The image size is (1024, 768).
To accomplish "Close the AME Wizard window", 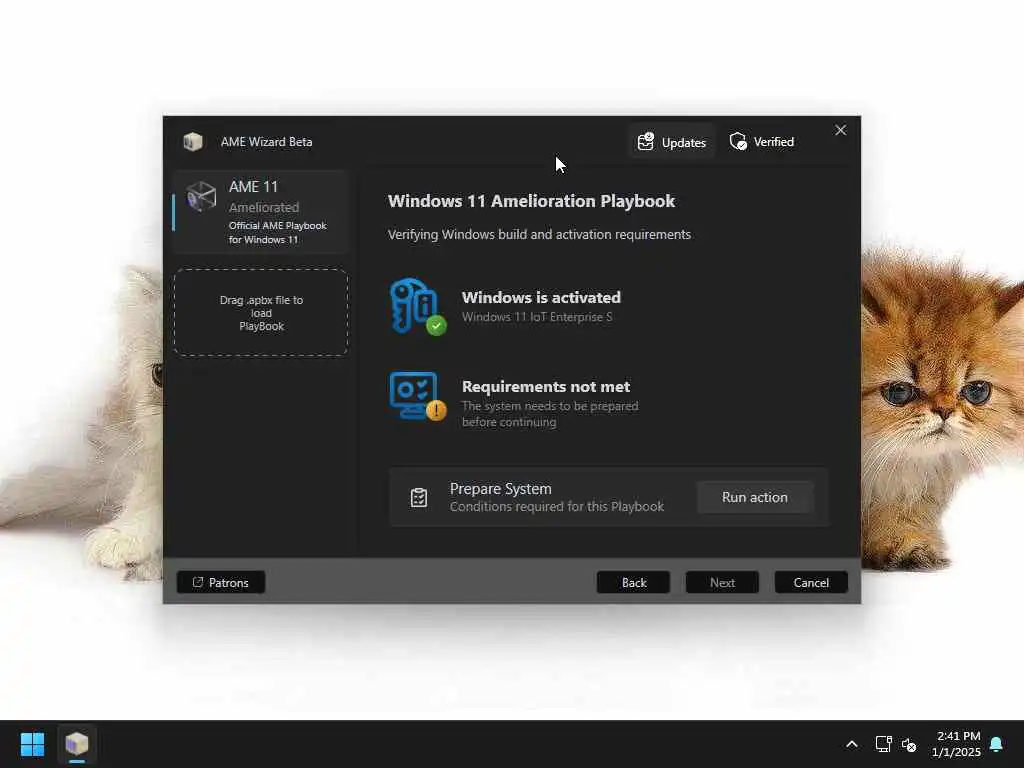I will [x=840, y=131].
